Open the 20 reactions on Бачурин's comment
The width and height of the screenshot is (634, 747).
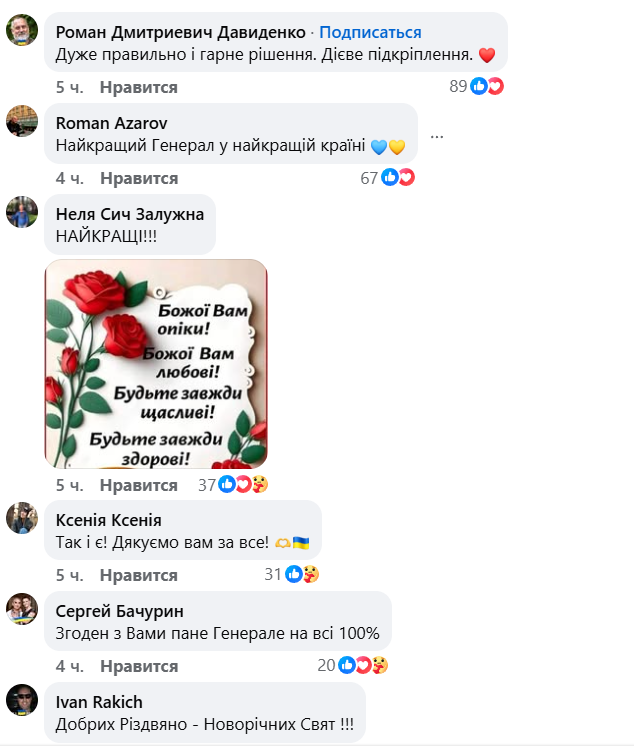click(352, 665)
